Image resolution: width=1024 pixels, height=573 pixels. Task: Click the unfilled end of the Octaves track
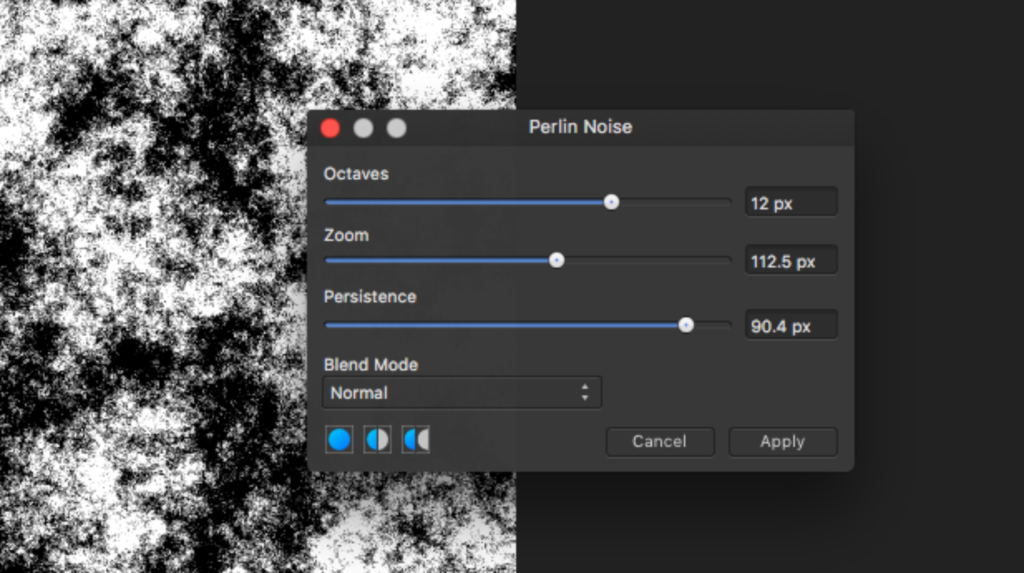675,203
